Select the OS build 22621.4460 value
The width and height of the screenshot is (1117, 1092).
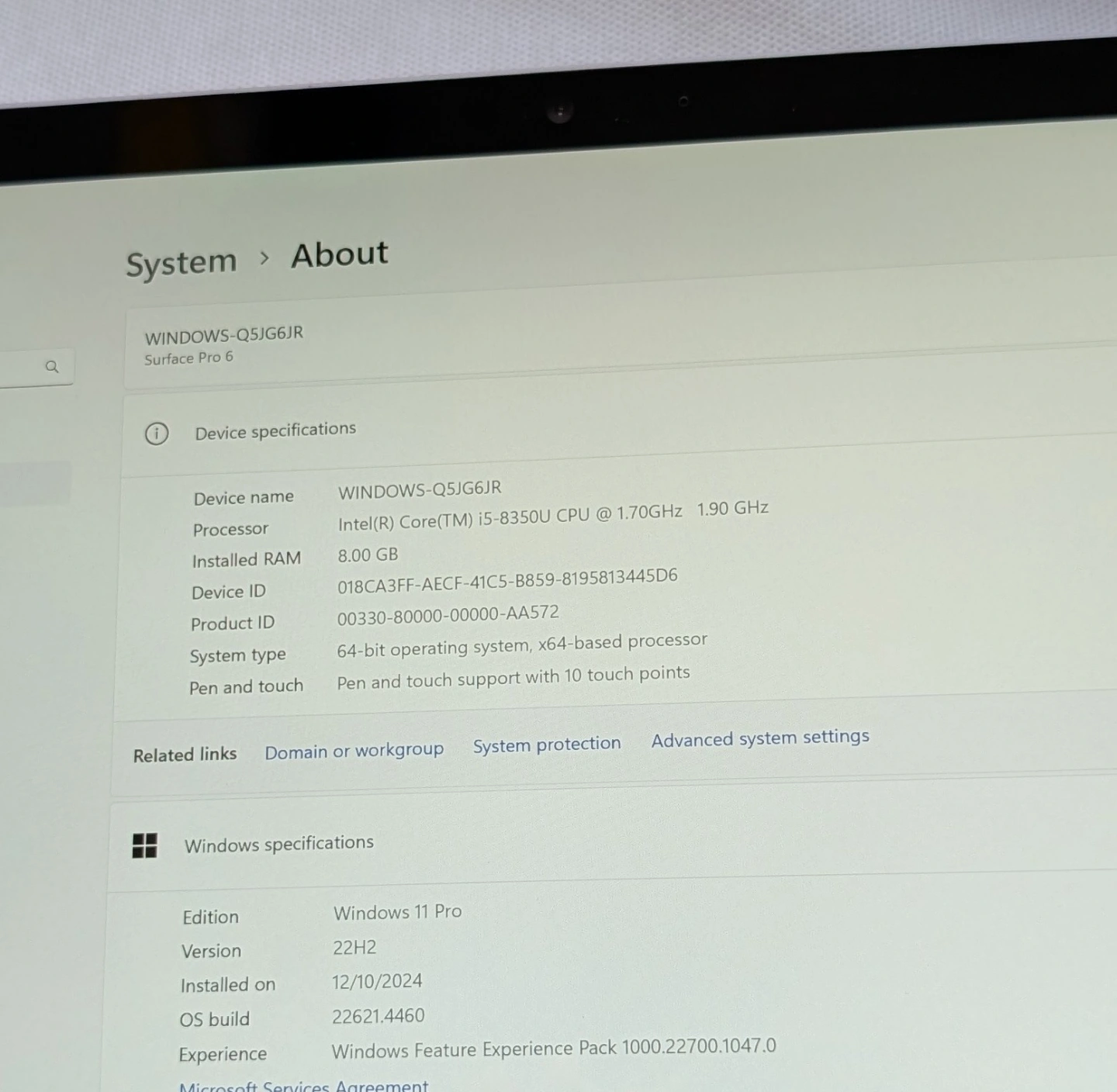pos(379,1016)
